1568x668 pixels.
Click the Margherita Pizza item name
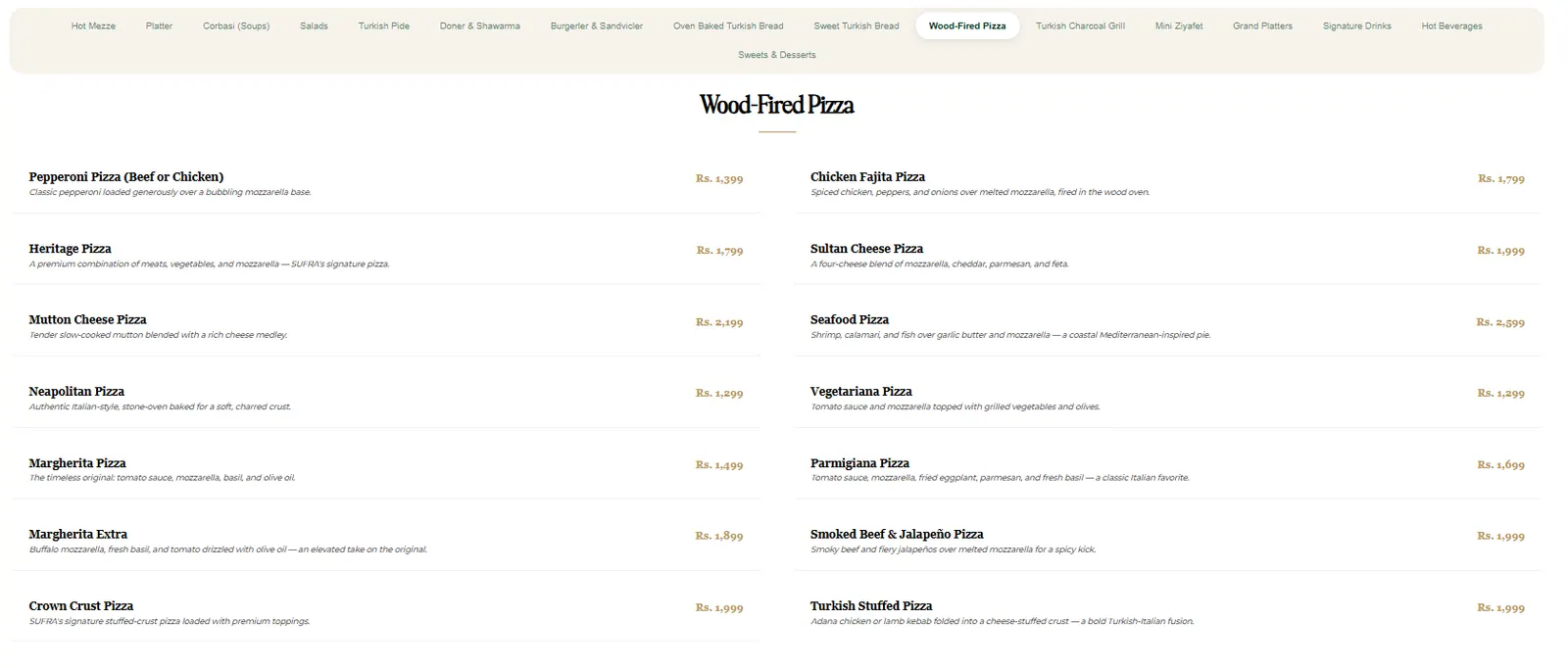click(77, 463)
